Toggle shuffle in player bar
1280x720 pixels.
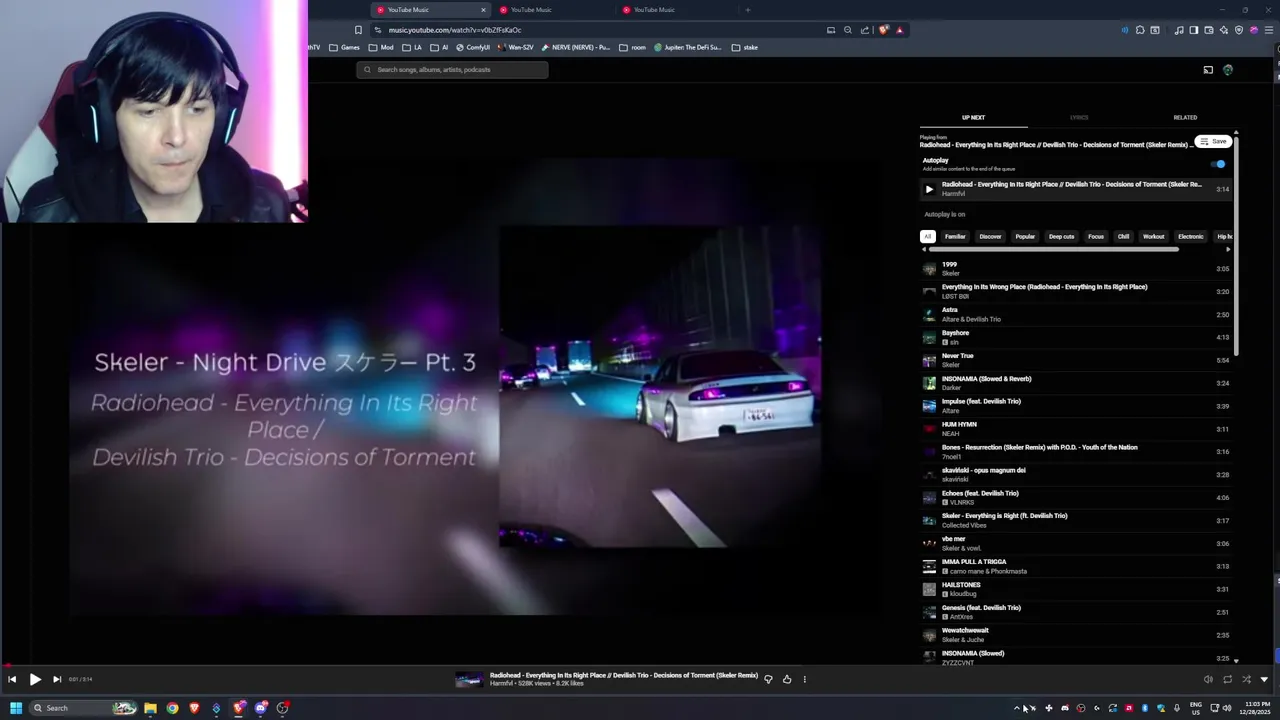1246,679
